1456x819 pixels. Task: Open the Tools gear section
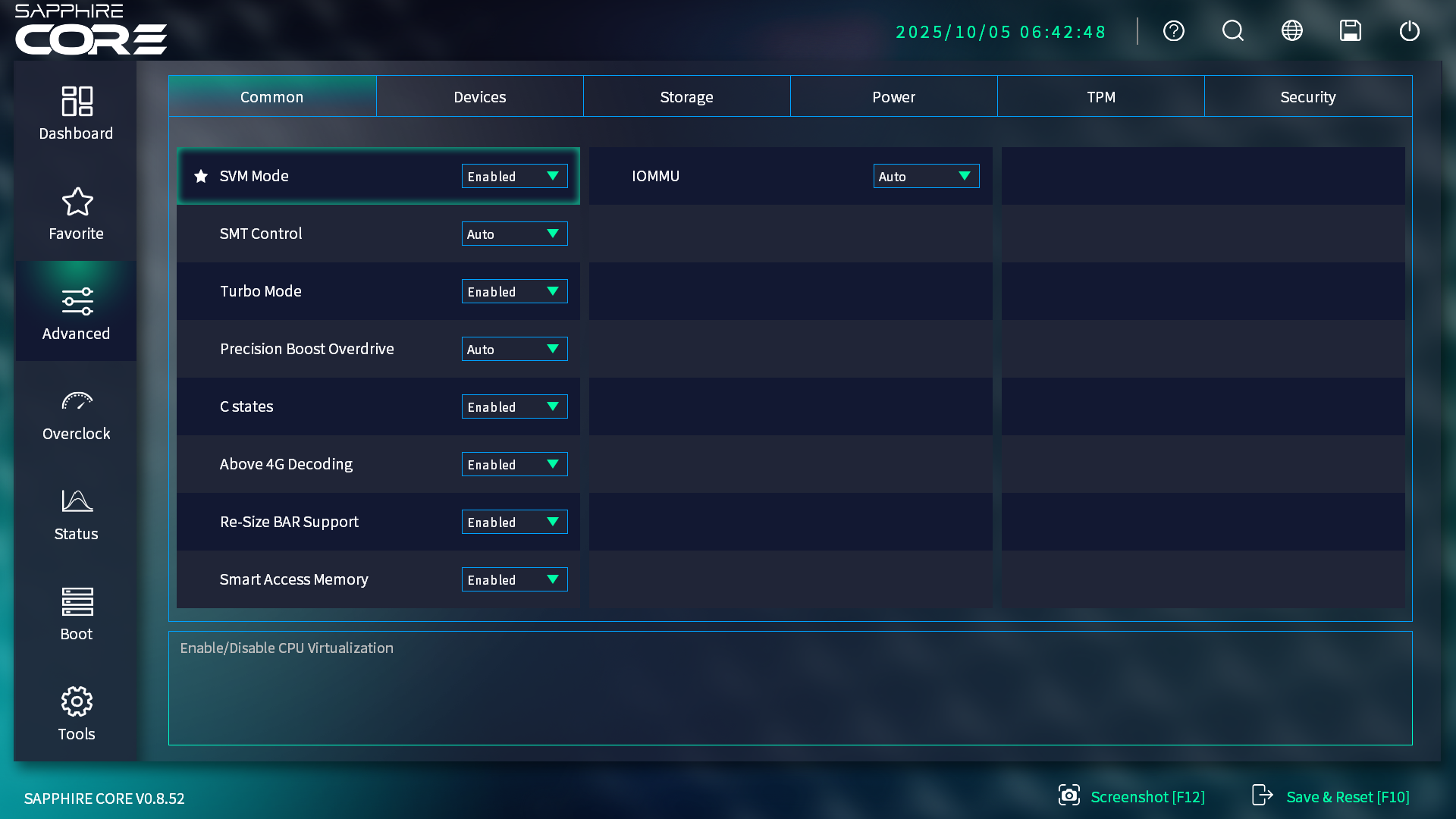point(76,714)
